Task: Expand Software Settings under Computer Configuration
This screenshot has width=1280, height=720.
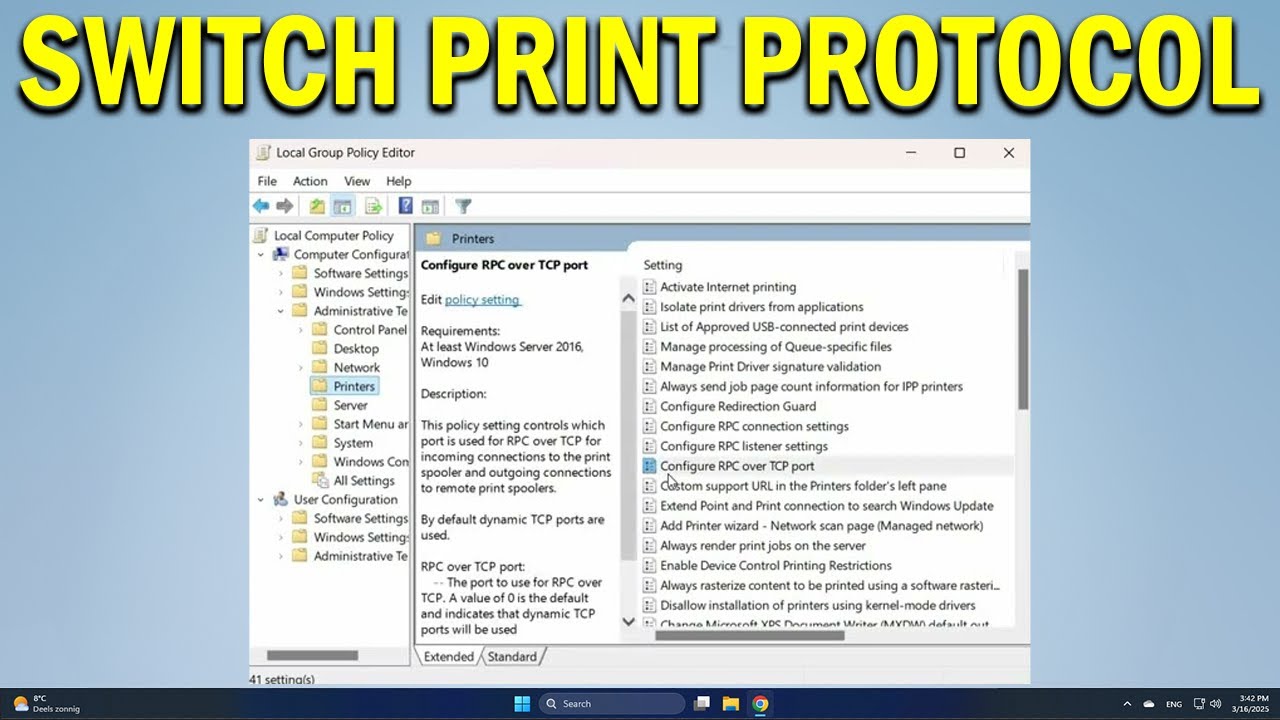Action: (281, 273)
